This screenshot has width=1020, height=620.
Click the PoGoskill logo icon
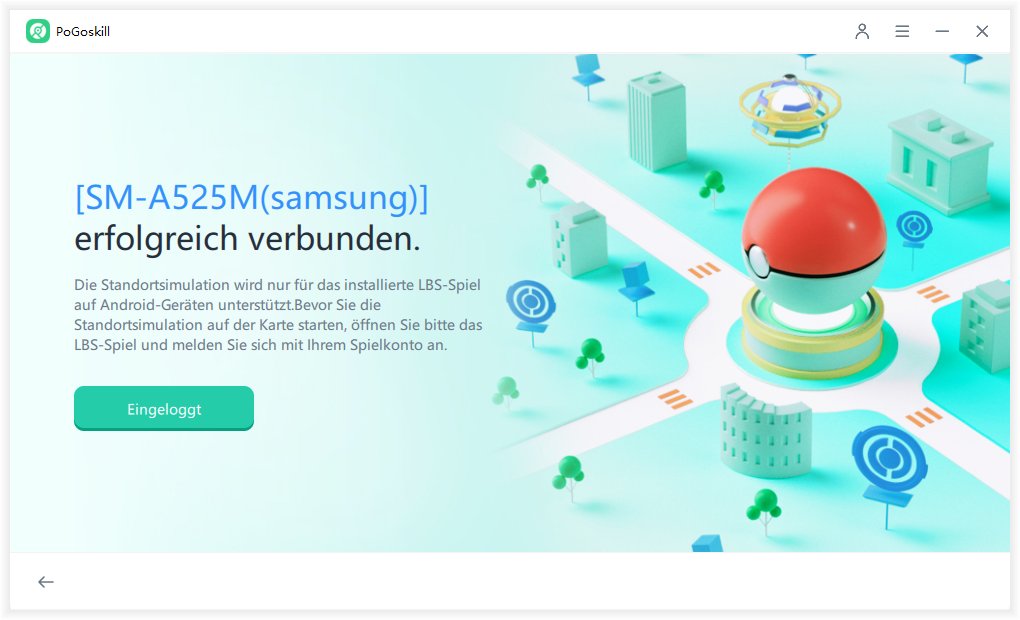point(38,31)
